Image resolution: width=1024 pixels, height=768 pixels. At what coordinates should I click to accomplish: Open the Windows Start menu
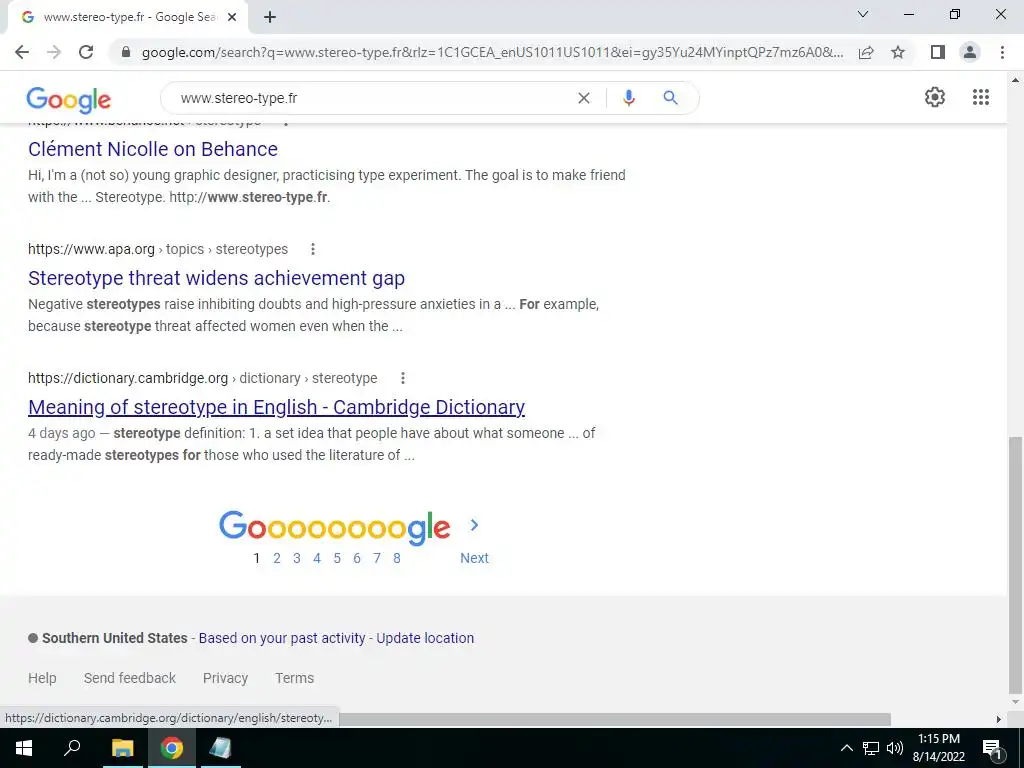tap(24, 748)
